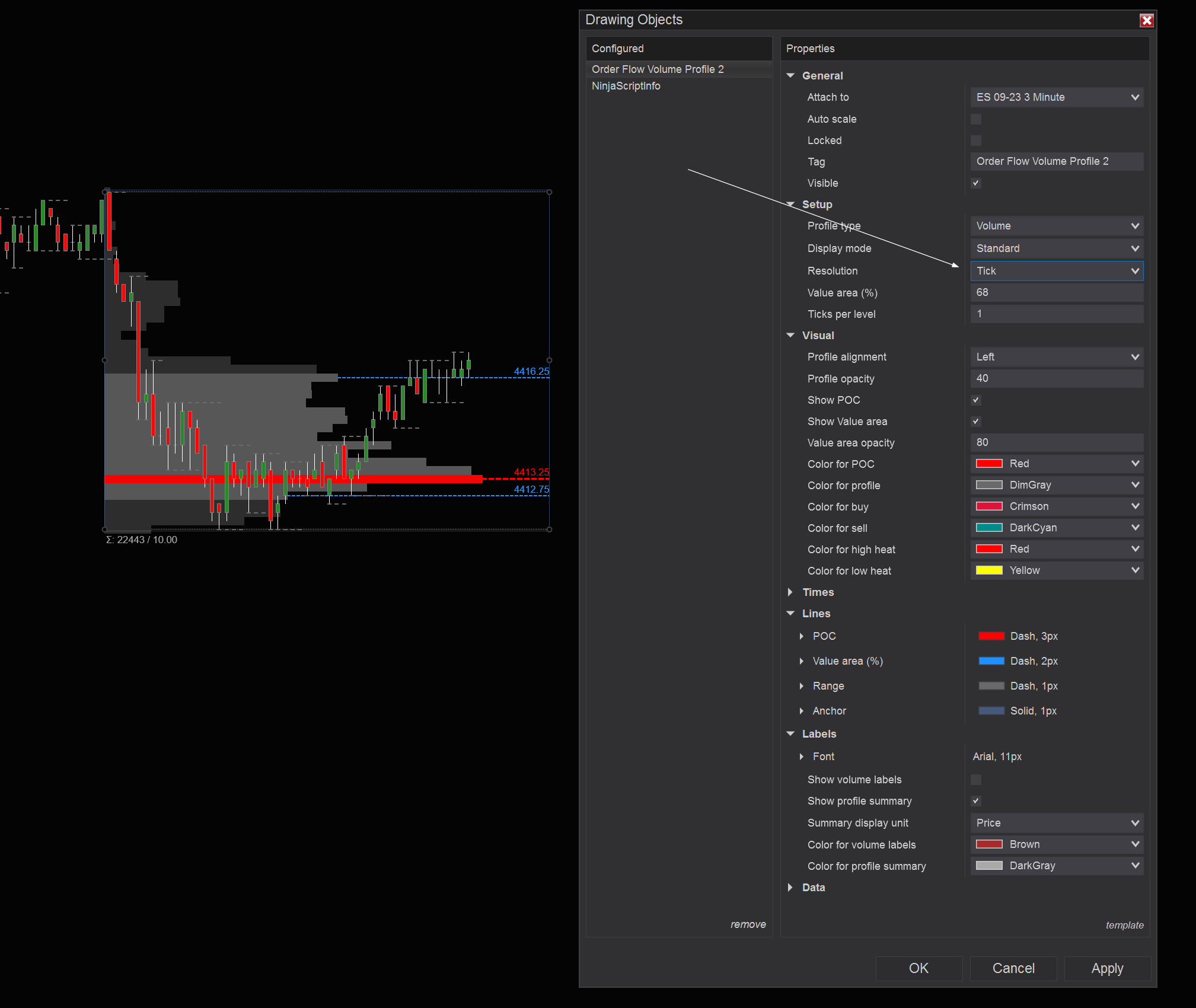Screen dimensions: 1196x1008
Task: Toggle the Auto scale checkbox
Action: click(x=975, y=119)
